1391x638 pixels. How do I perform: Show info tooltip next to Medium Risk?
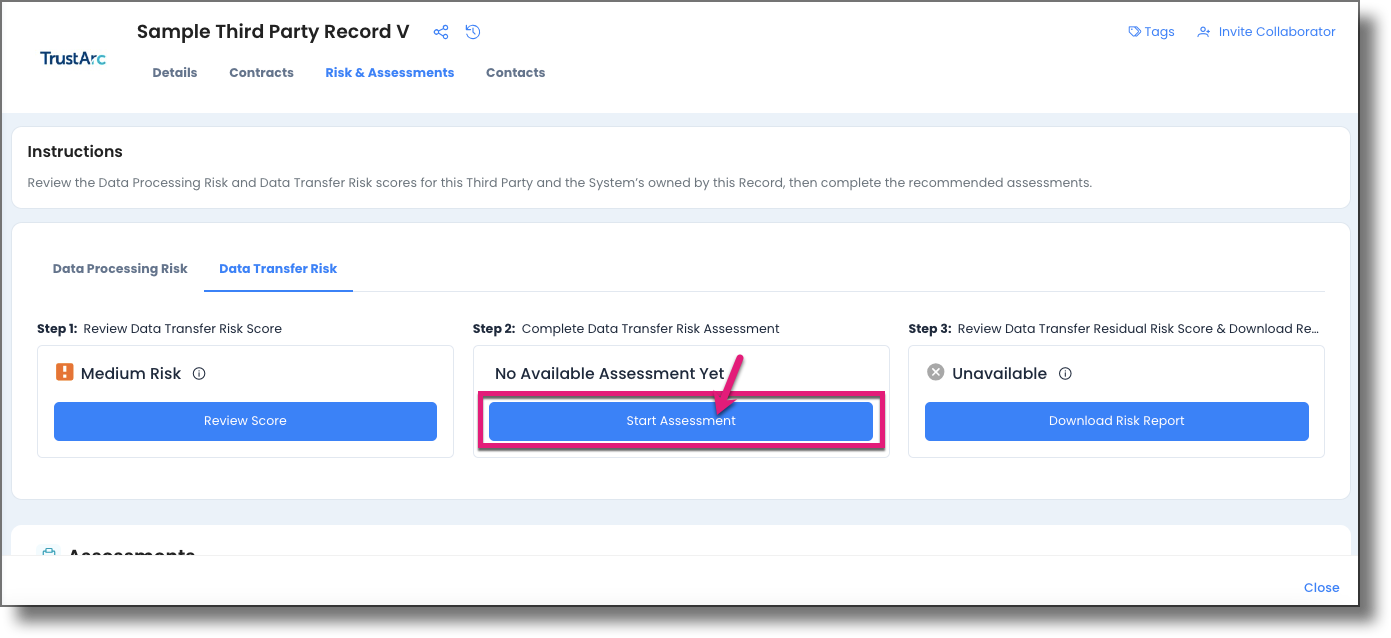(x=199, y=372)
